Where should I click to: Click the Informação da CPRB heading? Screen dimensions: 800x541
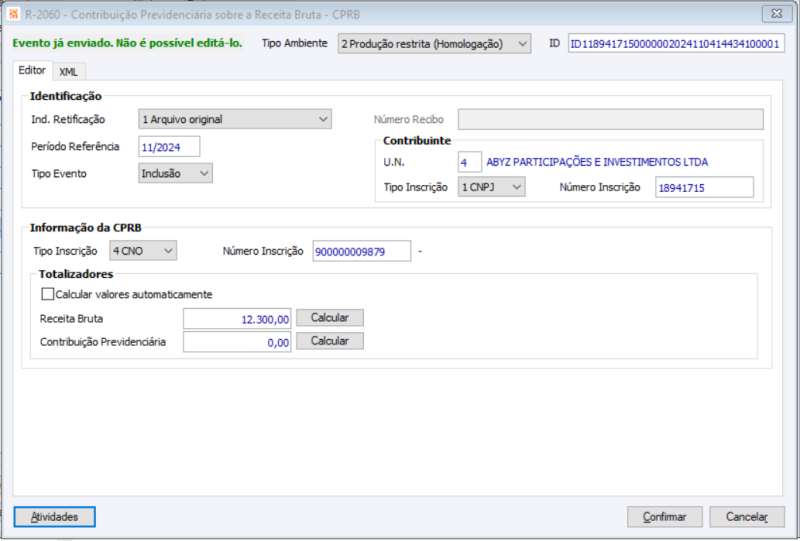[x=86, y=228]
